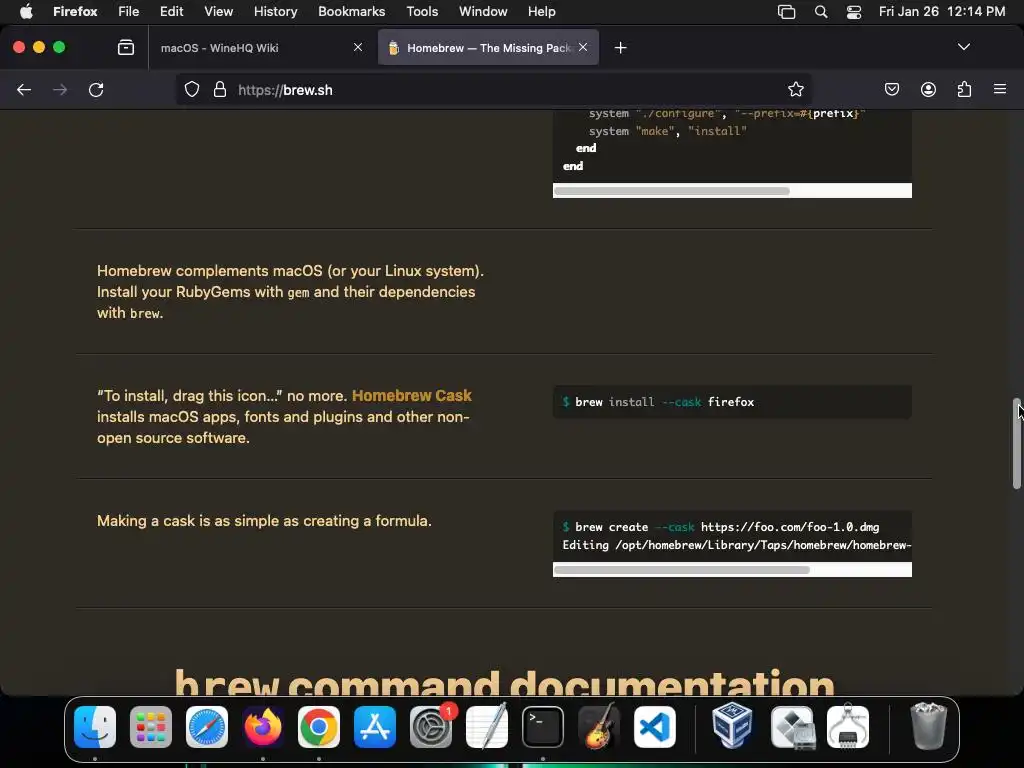The image size is (1024, 768).
Task: Click the formula code block horizontal scrollbar
Action: 671,191
